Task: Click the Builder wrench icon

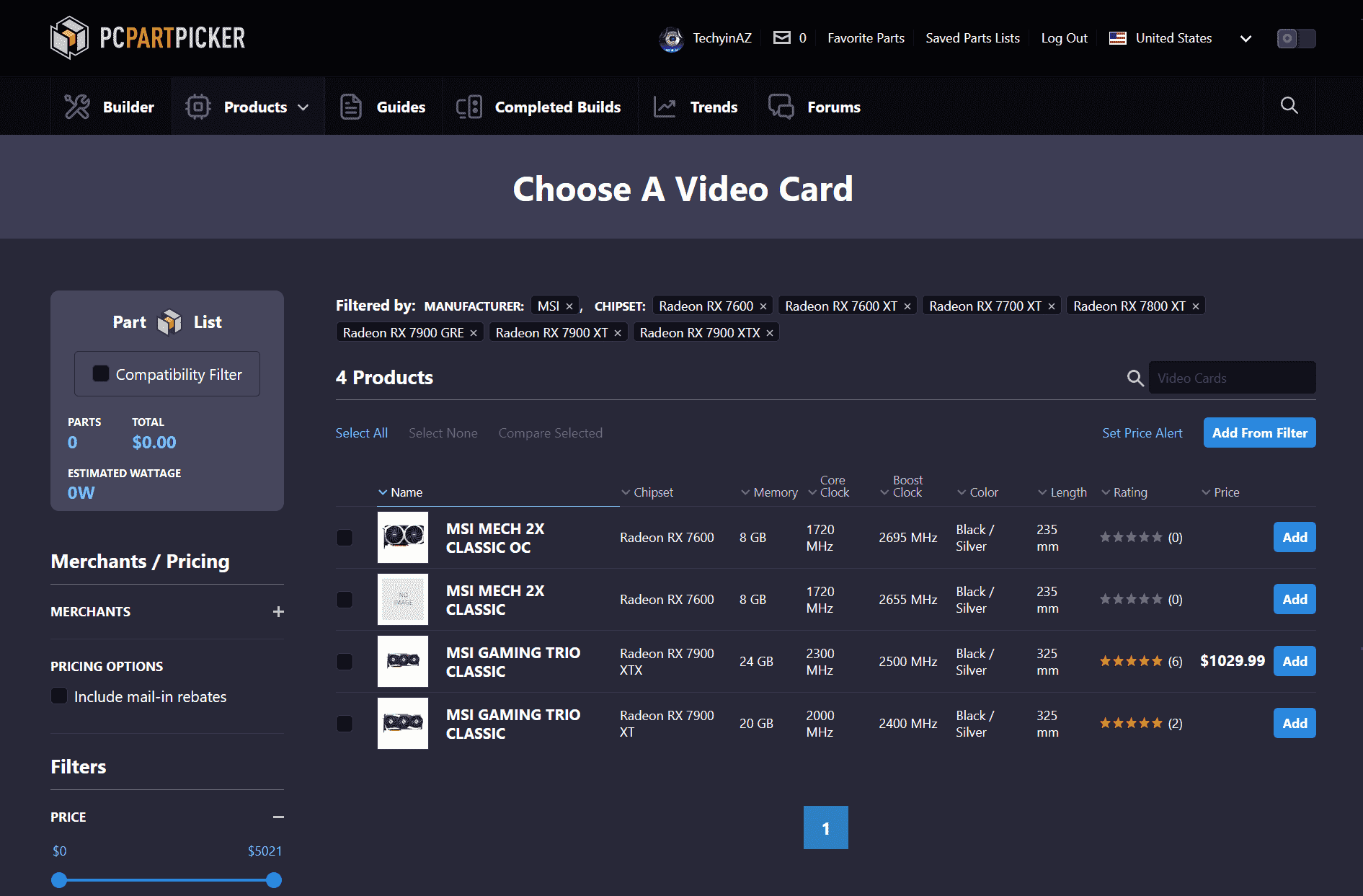Action: coord(77,107)
